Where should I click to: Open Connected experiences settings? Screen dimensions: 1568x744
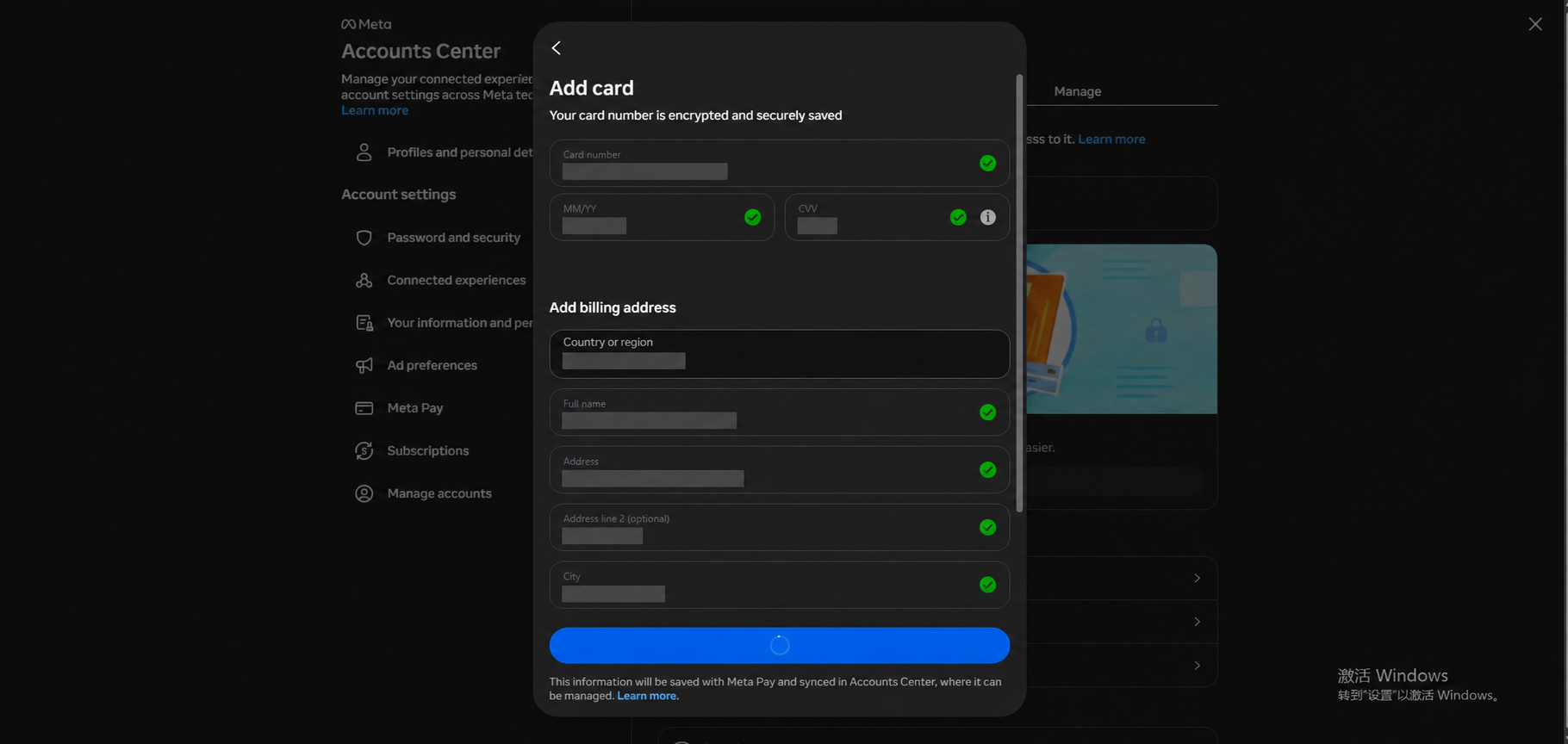pyautogui.click(x=457, y=281)
